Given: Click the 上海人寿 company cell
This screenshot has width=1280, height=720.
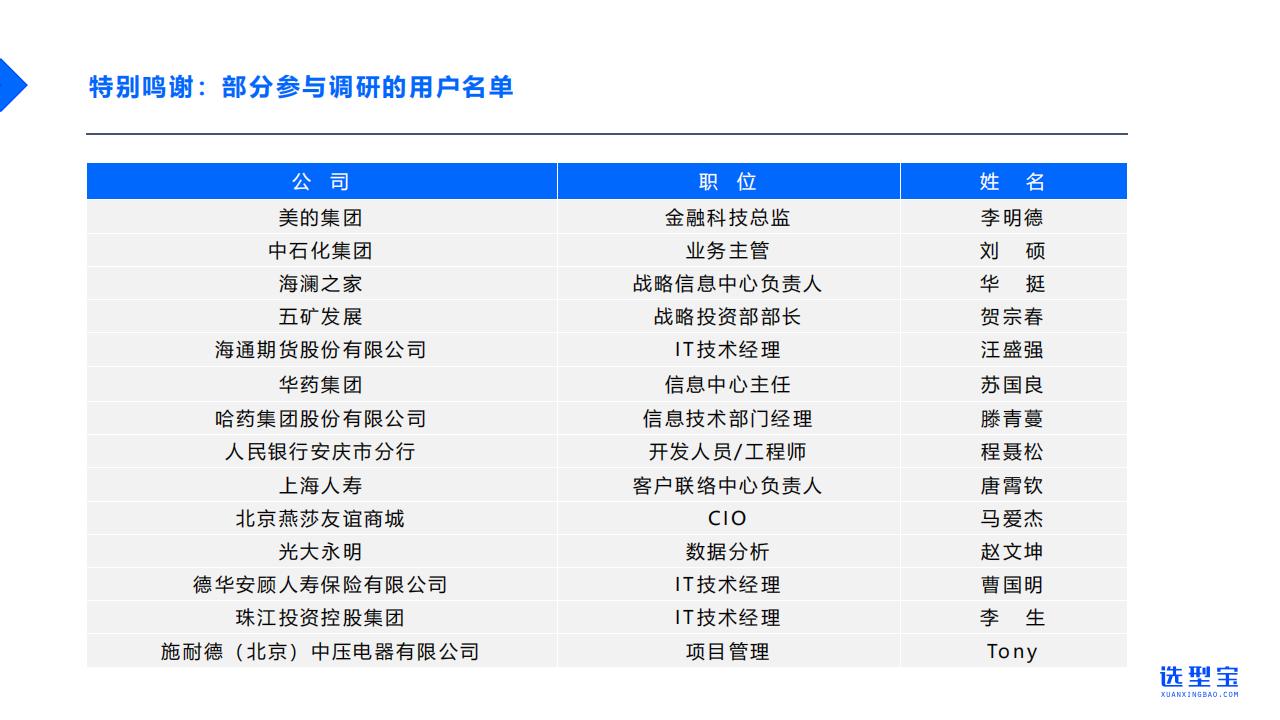Looking at the screenshot, I should click(x=321, y=485).
